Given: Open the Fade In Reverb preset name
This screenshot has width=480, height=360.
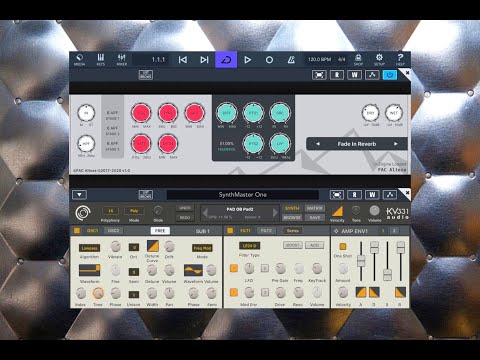Looking at the screenshot, I should click(x=357, y=144).
